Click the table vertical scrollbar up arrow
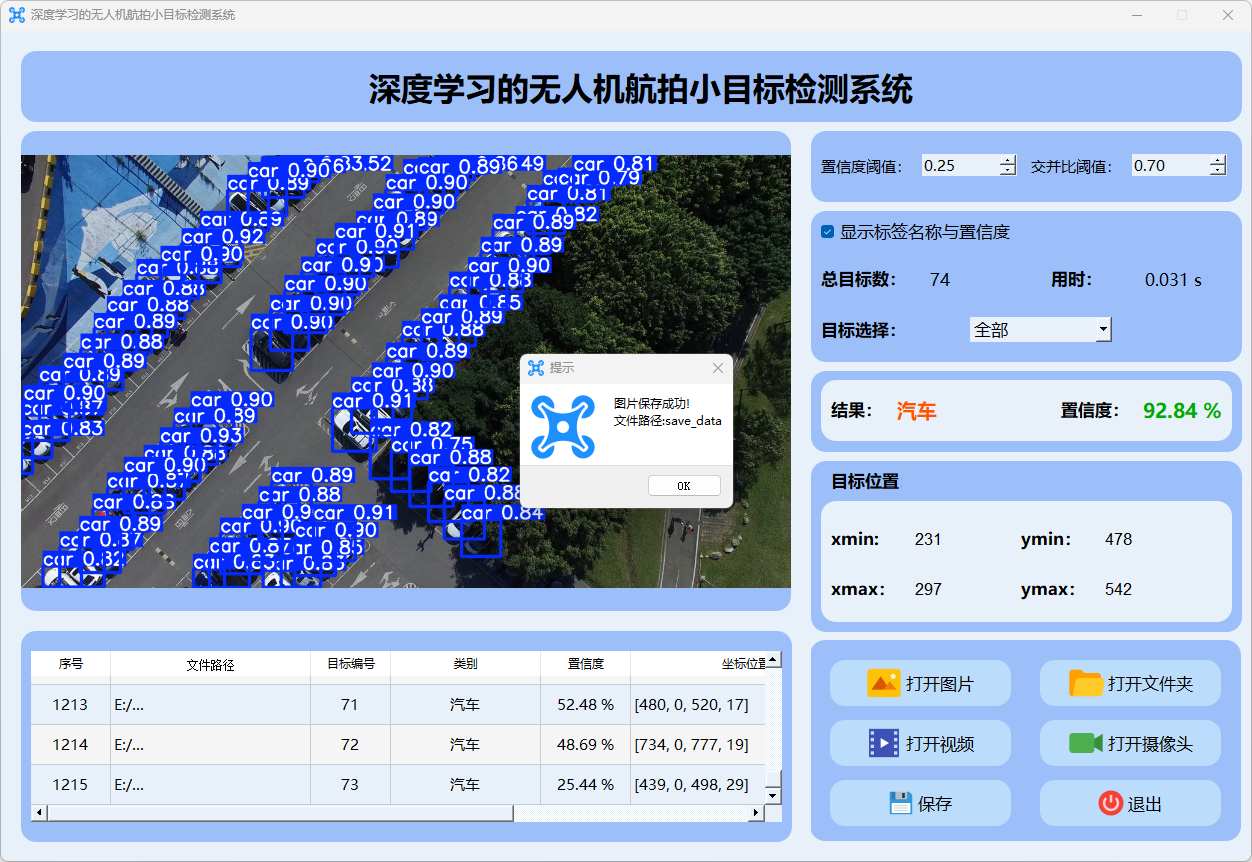Screen dimensions: 1252x862 773,660
